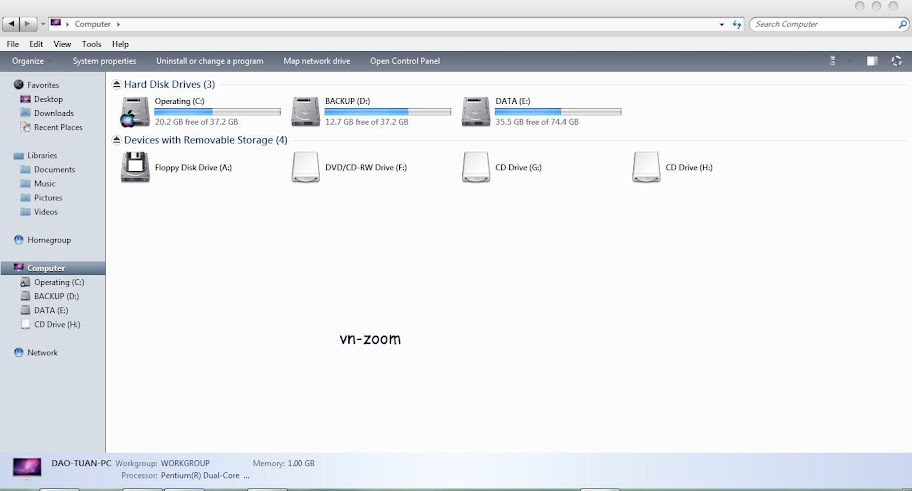Click the Forward navigation arrow
The image size is (912, 491).
[27, 24]
